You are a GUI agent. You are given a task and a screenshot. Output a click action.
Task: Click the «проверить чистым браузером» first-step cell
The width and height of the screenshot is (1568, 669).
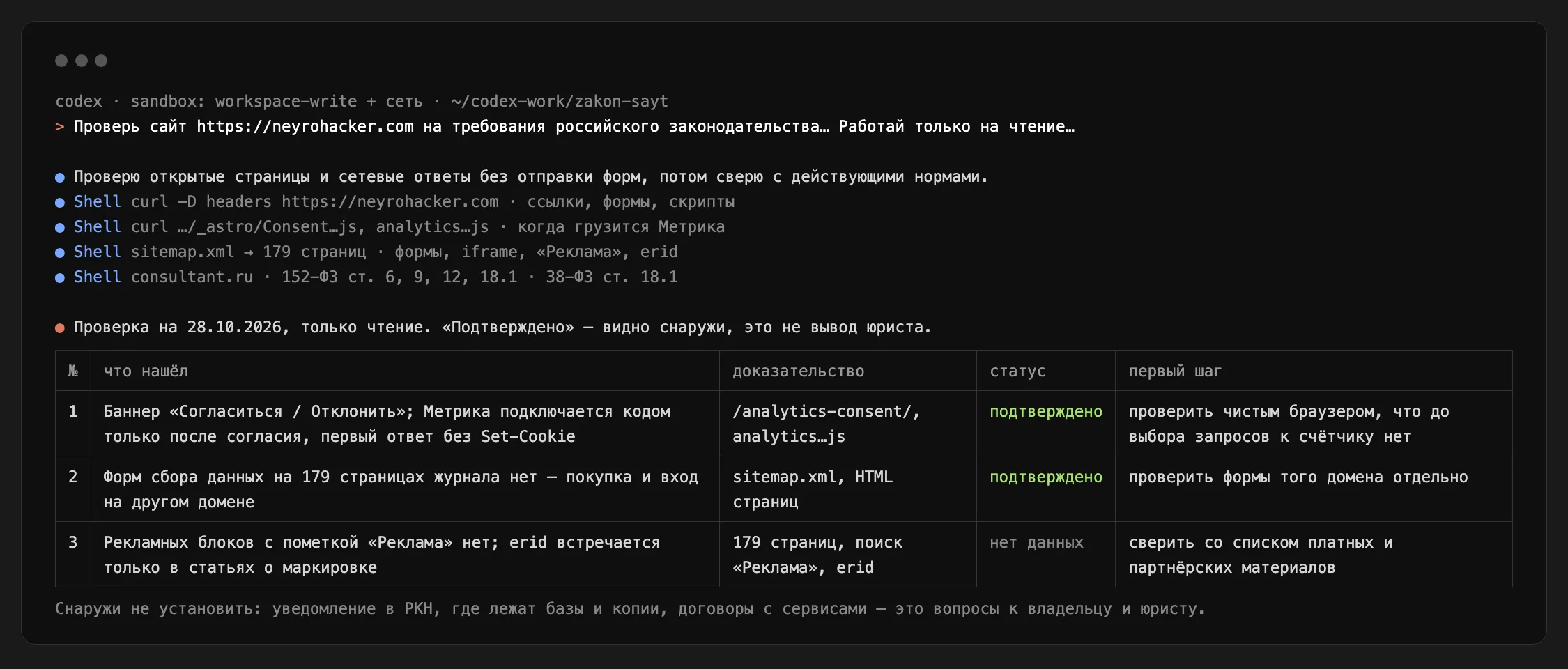tap(1314, 424)
